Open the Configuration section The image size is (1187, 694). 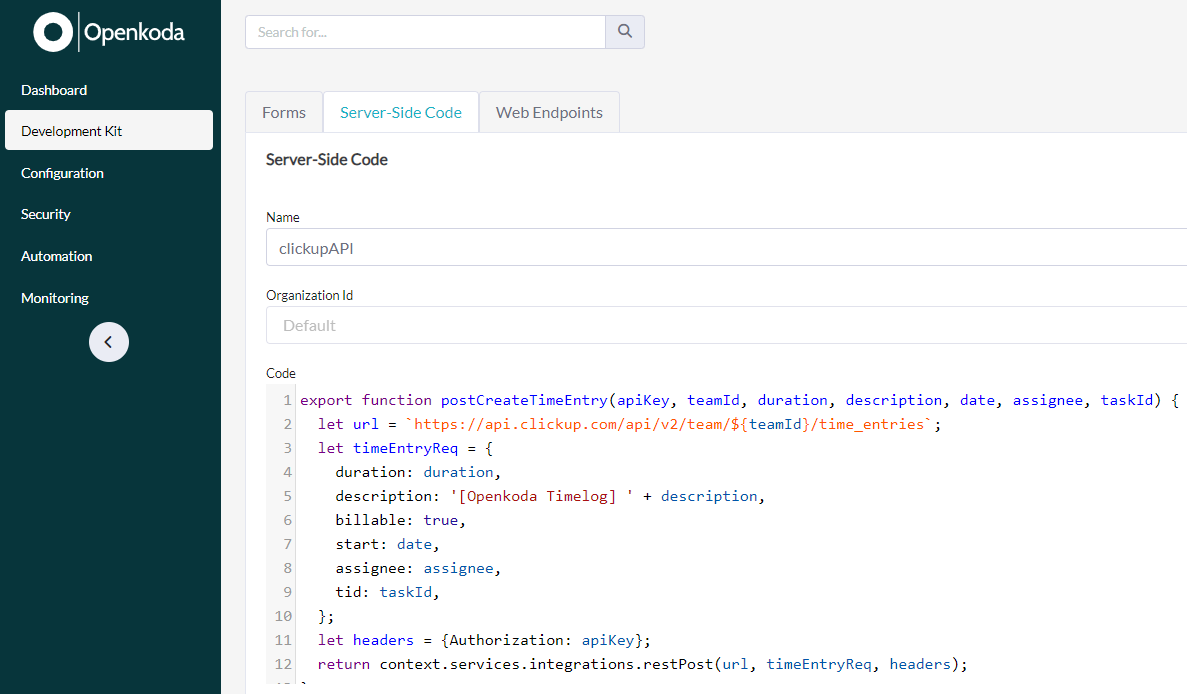[x=62, y=173]
